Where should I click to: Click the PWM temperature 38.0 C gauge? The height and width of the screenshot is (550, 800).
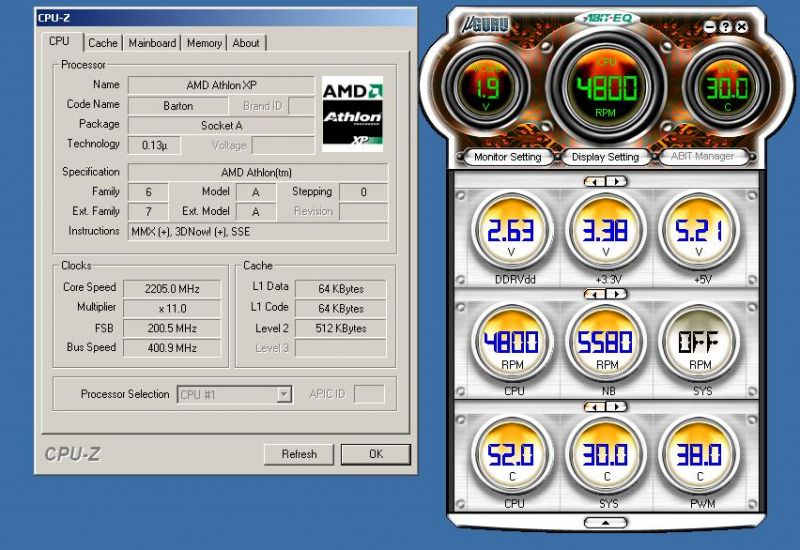[699, 455]
